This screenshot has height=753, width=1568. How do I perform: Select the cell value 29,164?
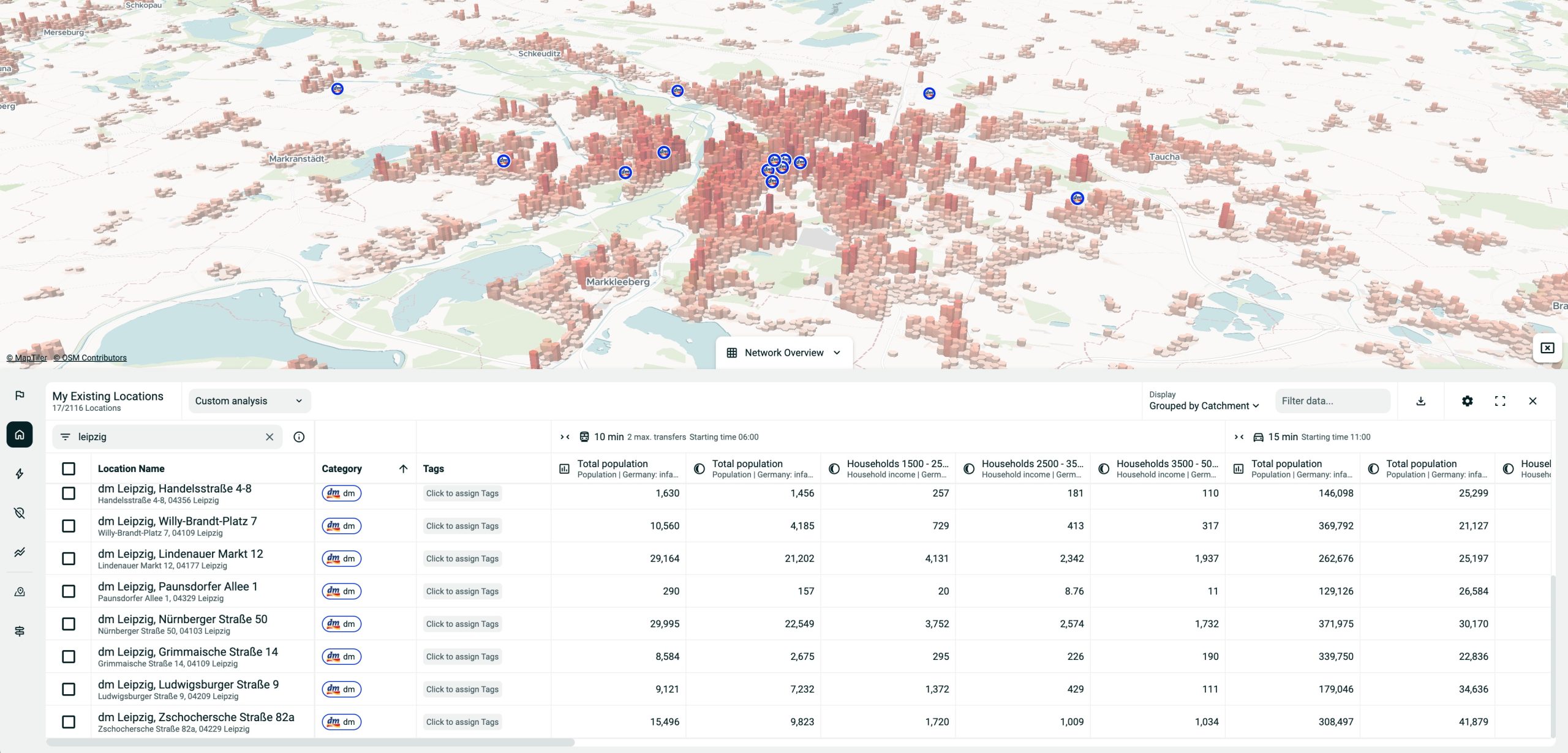[x=665, y=559]
